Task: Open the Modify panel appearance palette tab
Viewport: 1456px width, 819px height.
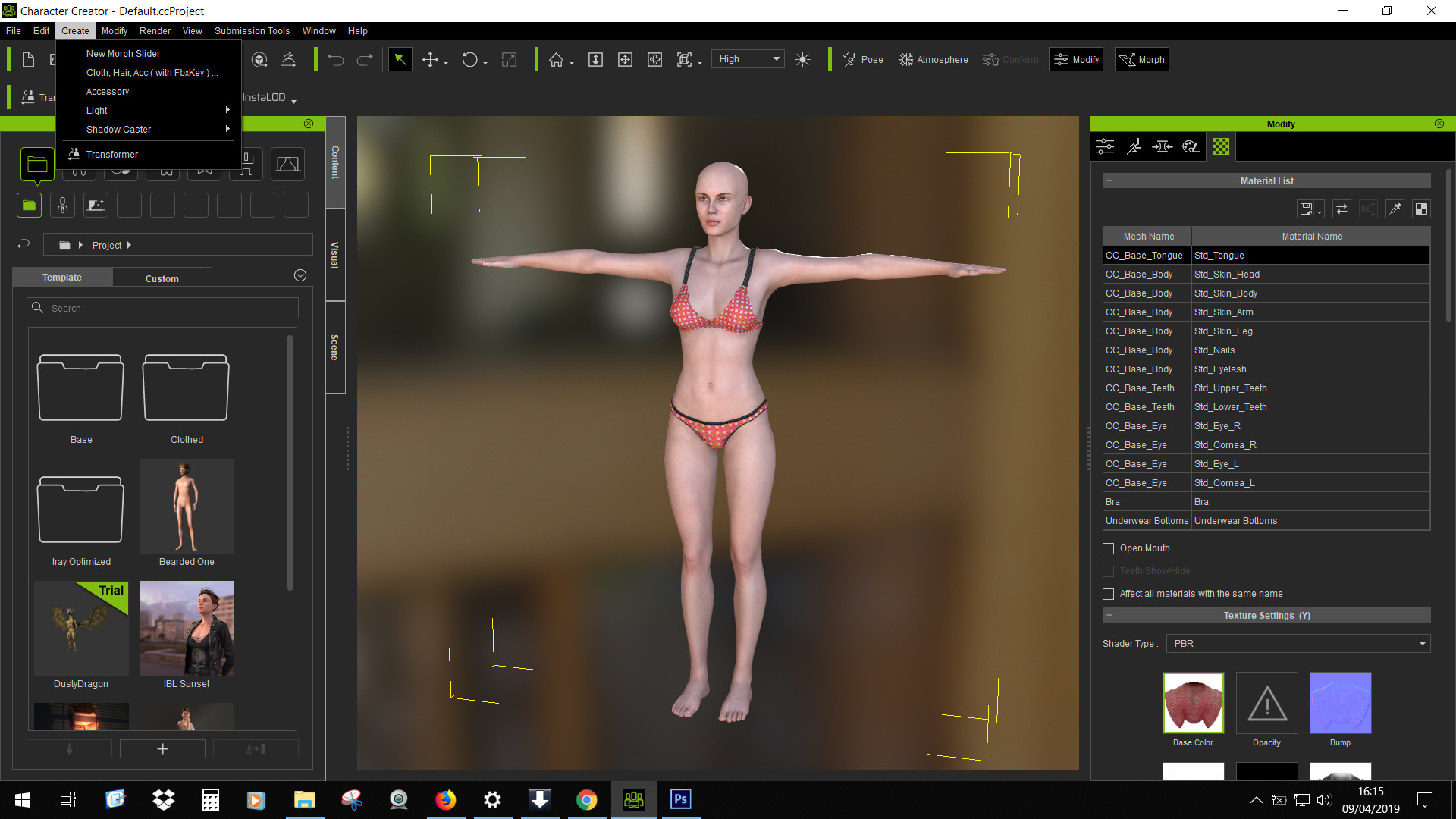Action: (1191, 146)
